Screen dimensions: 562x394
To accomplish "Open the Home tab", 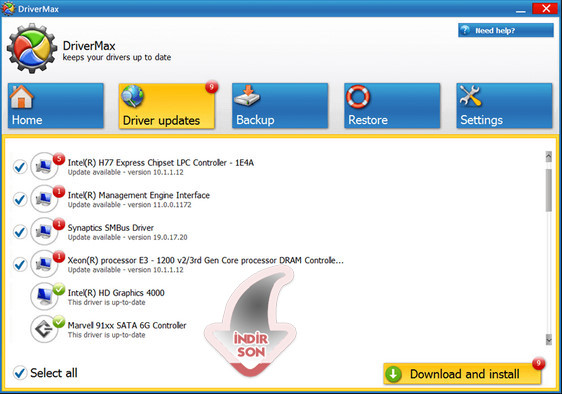I will coord(56,106).
